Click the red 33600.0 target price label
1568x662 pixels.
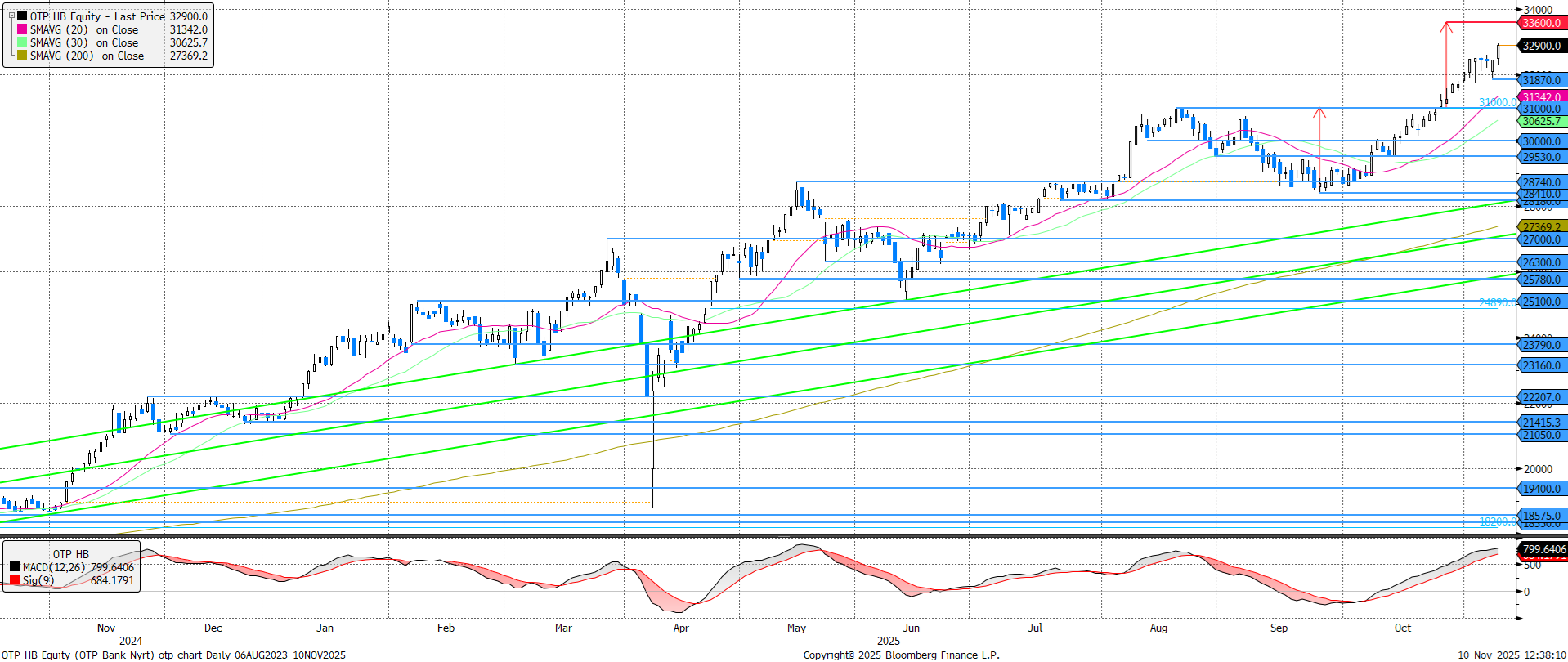point(1542,23)
